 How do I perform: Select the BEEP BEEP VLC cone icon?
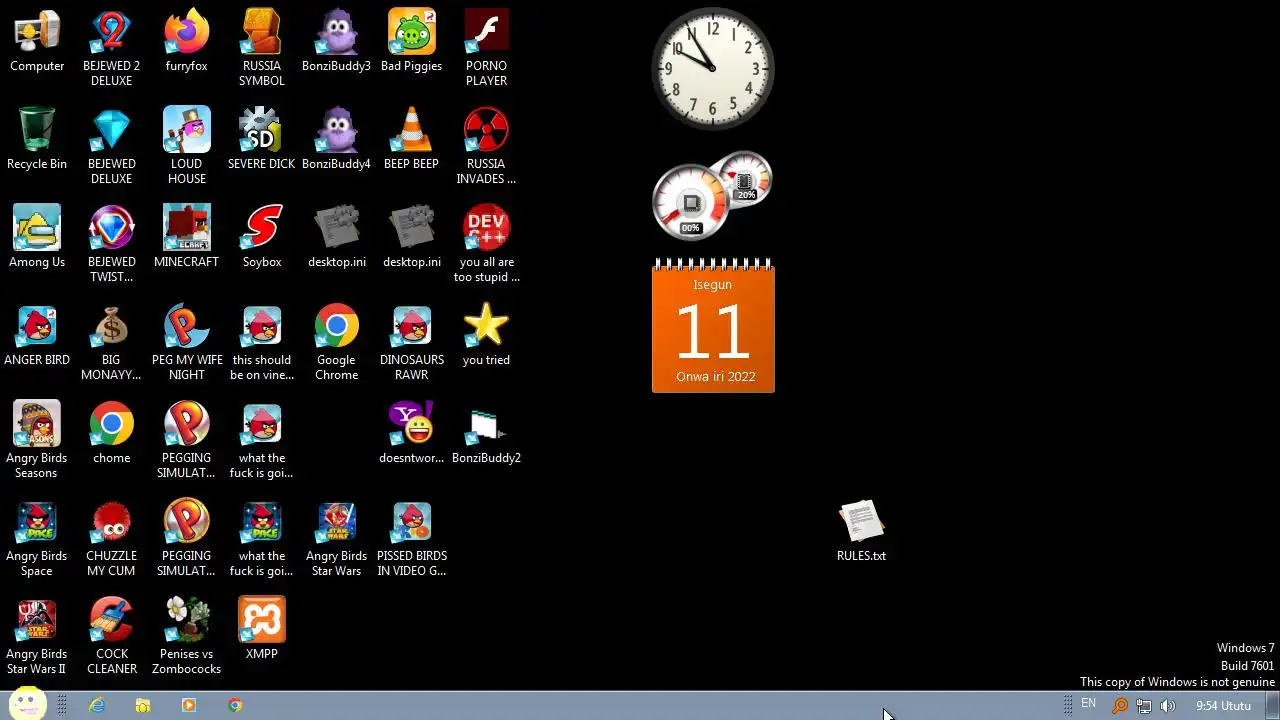click(x=412, y=140)
